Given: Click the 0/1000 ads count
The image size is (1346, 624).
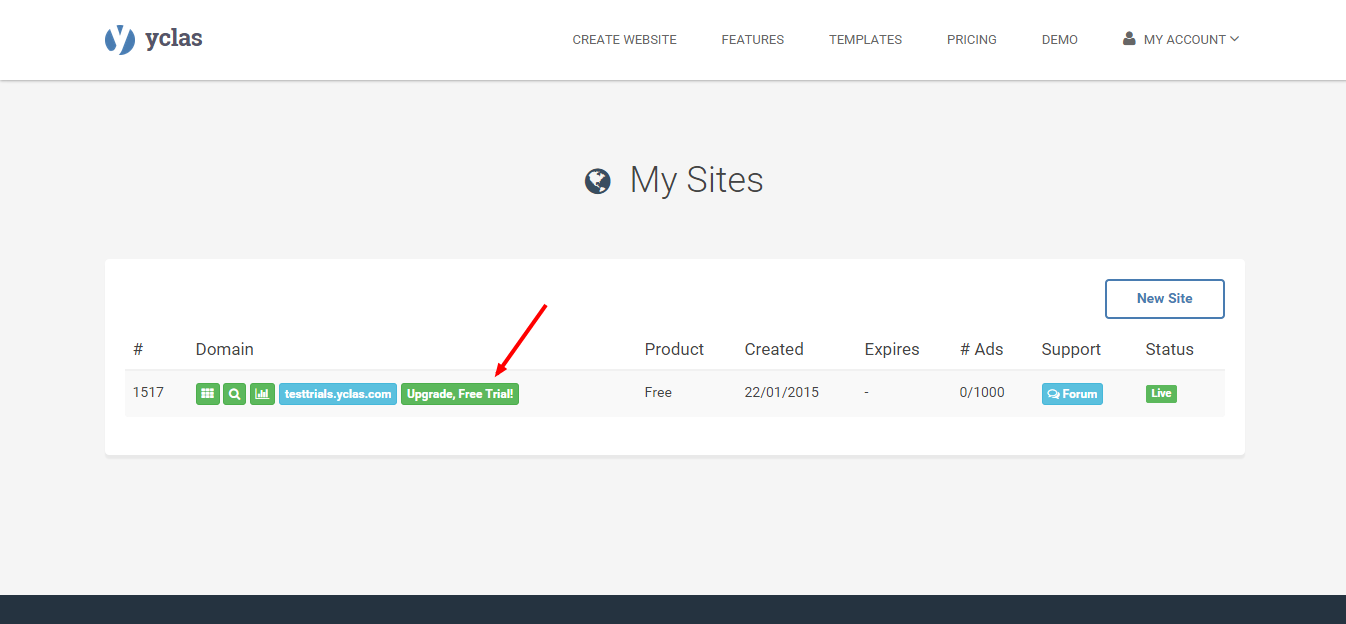Looking at the screenshot, I should (982, 392).
